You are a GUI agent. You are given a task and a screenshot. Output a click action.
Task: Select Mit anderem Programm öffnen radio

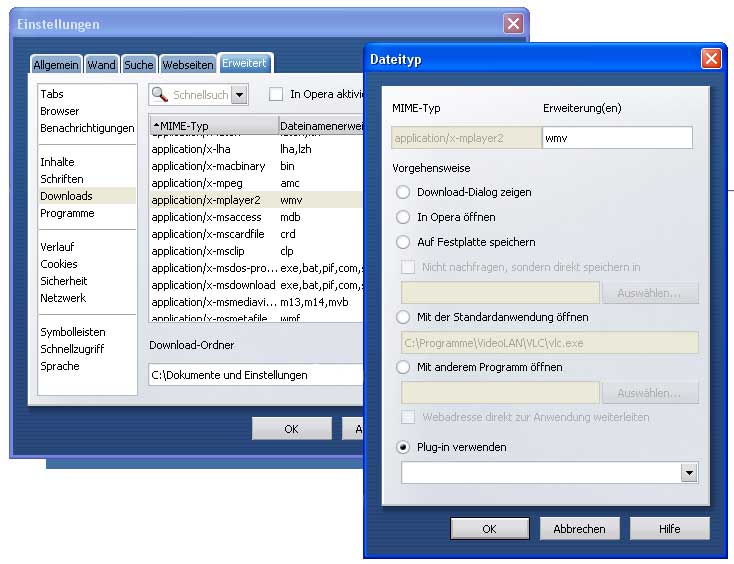coord(403,367)
